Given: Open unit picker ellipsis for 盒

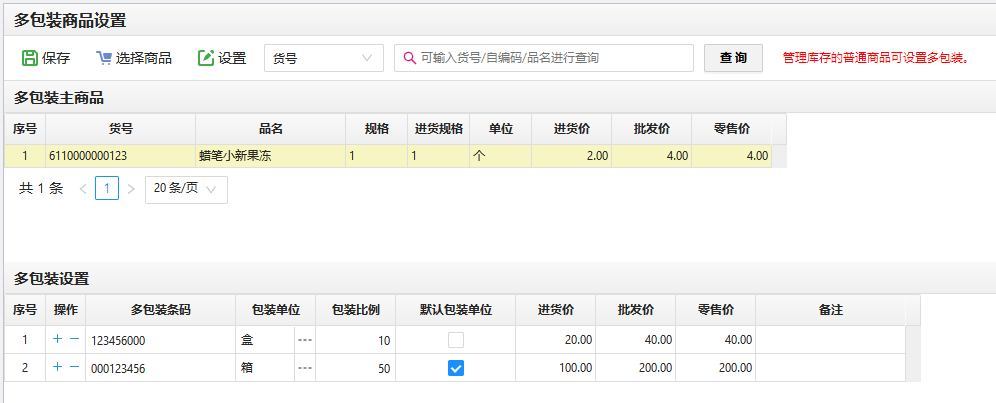Looking at the screenshot, I should click(x=305, y=340).
